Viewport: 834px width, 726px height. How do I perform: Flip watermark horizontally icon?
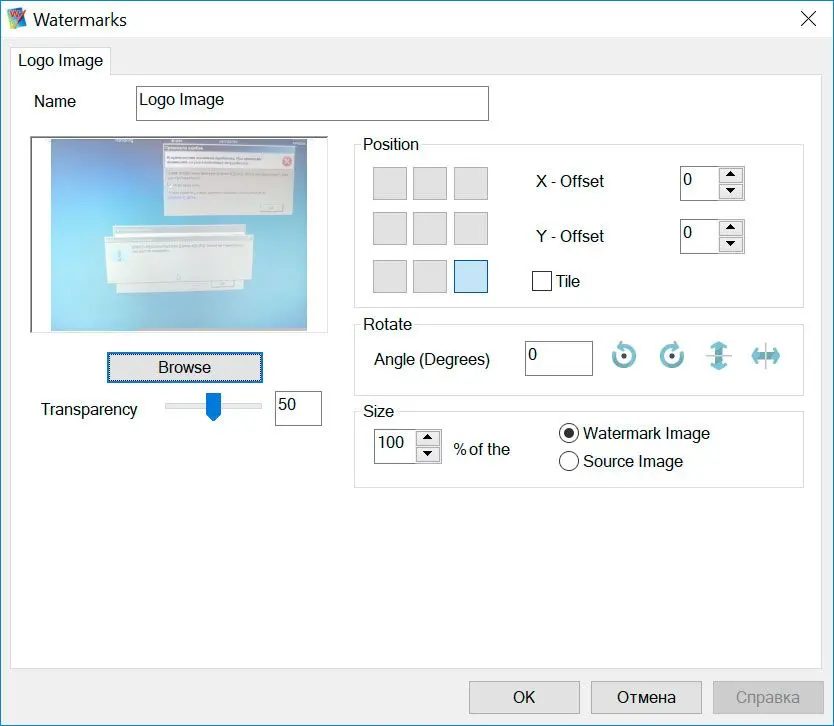766,356
